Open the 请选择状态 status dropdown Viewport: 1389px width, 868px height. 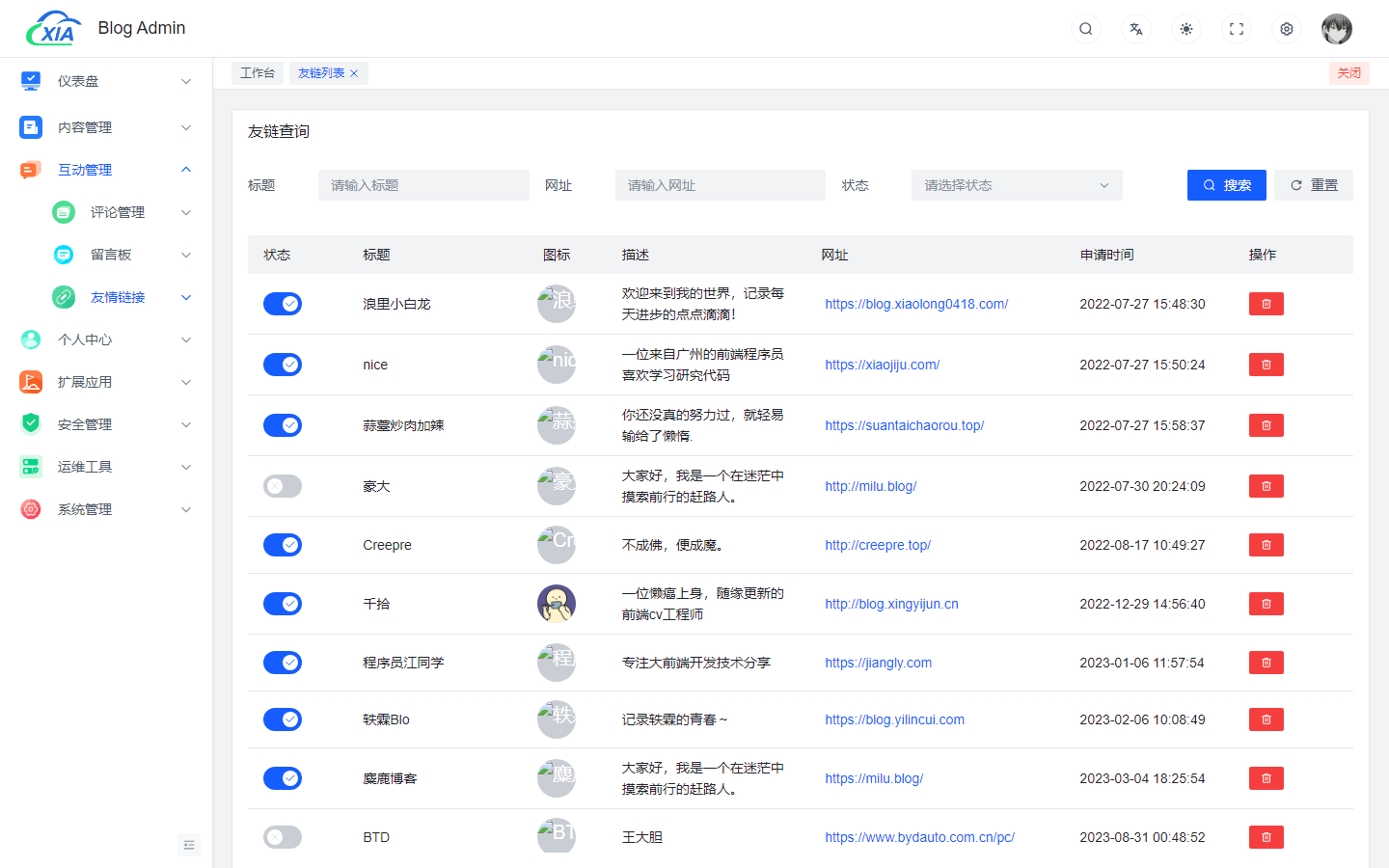pyautogui.click(x=1017, y=185)
